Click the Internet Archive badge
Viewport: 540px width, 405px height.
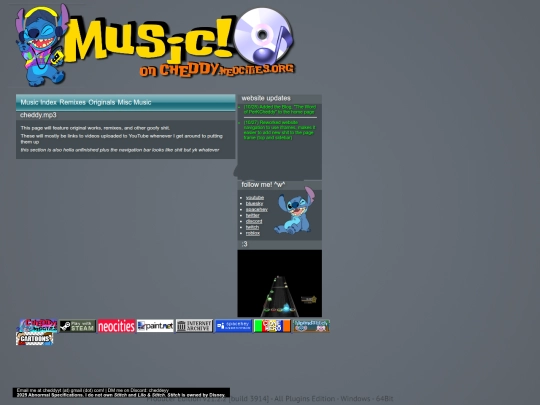coord(194,326)
